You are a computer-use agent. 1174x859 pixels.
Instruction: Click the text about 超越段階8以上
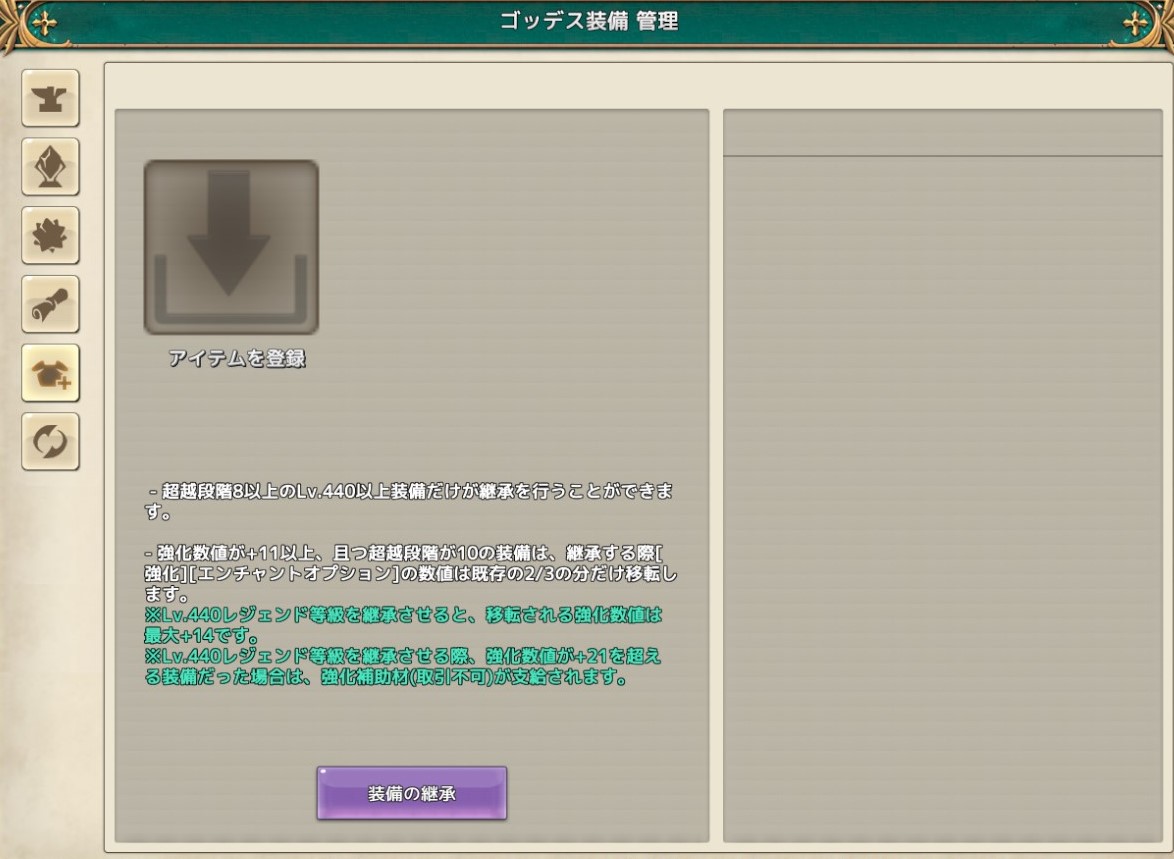410,502
